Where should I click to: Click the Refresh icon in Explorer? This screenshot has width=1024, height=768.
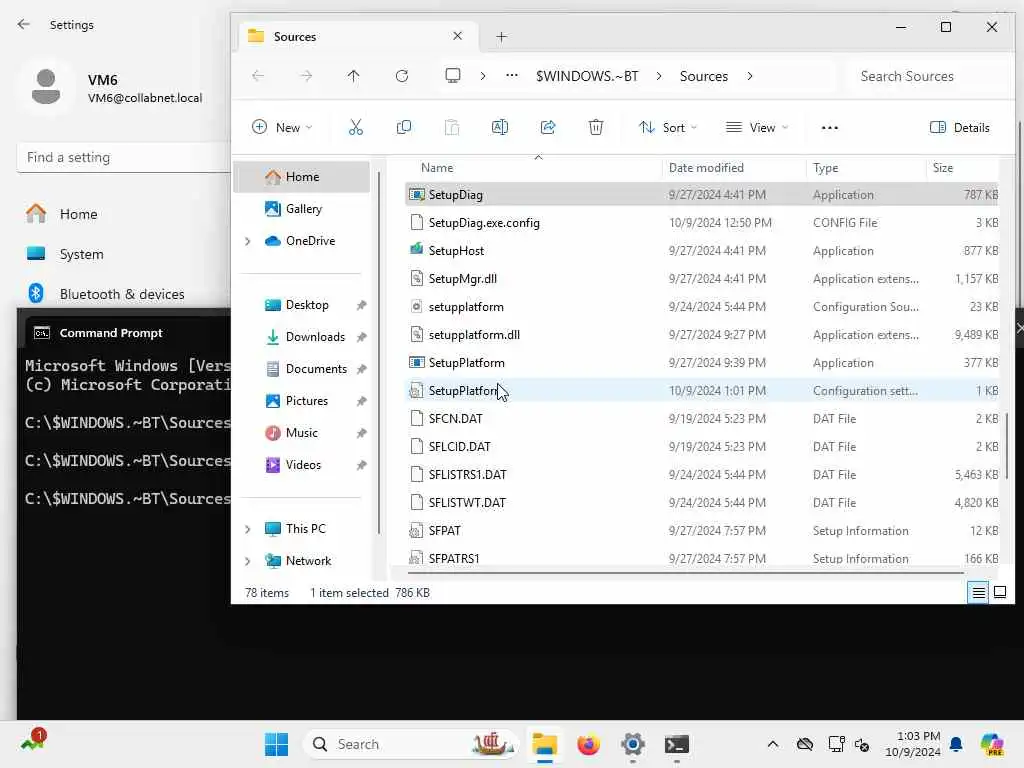(x=402, y=76)
